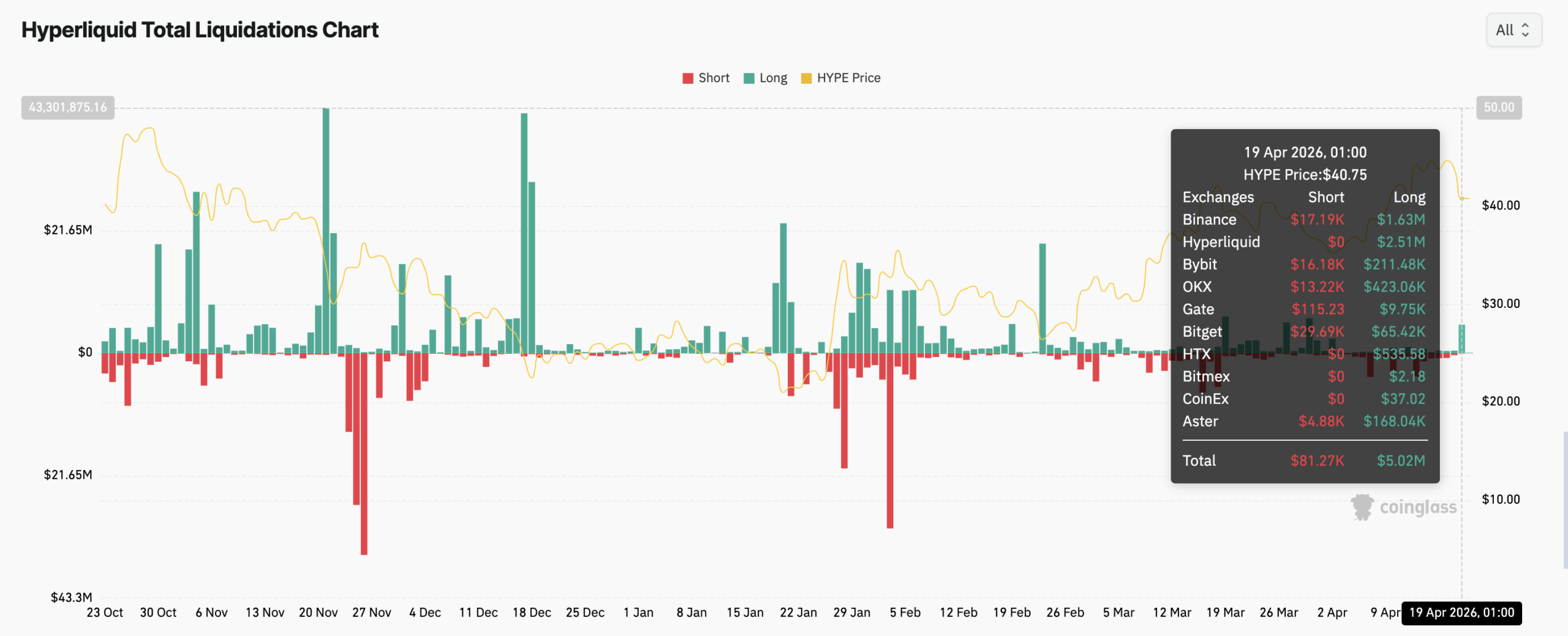Click the "Hyperliquid Total Liquidations Chart" title
The width and height of the screenshot is (1568, 636).
[200, 30]
